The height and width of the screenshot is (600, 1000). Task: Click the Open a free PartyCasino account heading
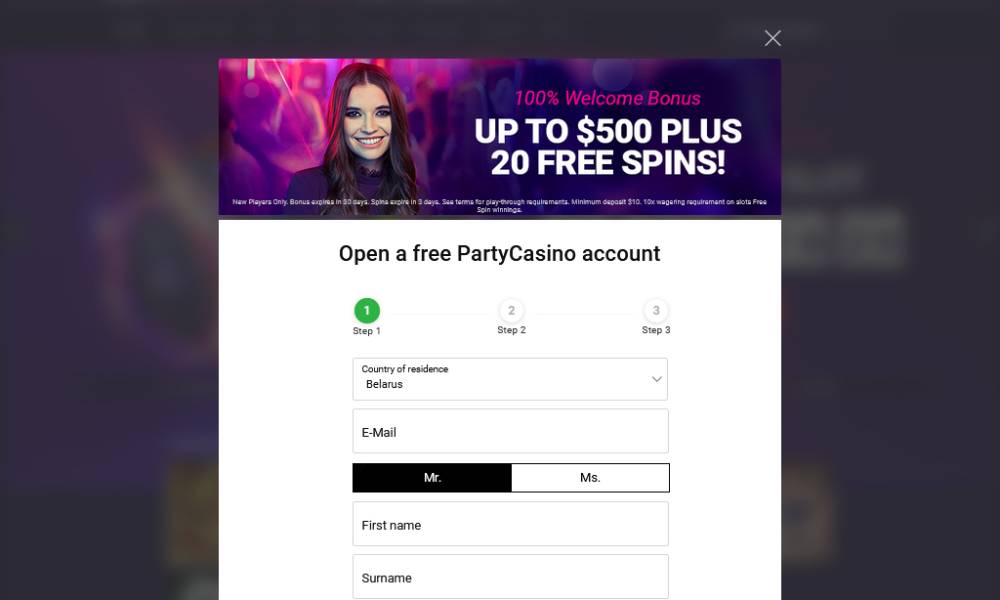coord(499,254)
